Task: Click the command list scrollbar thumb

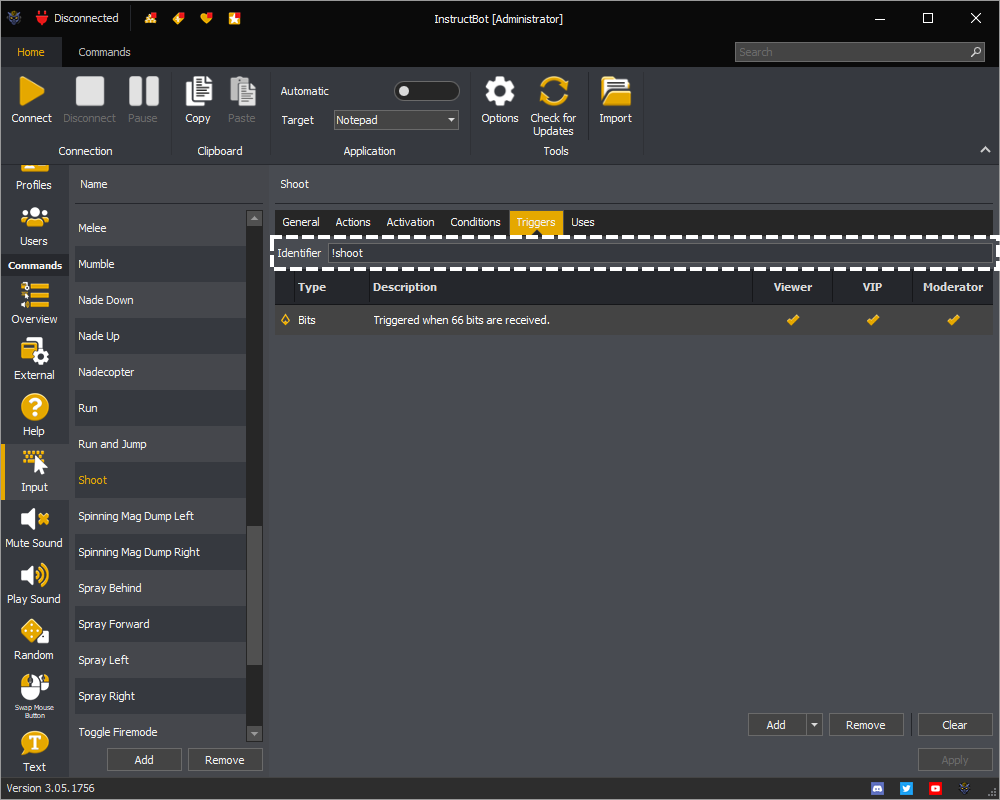Action: [254, 595]
